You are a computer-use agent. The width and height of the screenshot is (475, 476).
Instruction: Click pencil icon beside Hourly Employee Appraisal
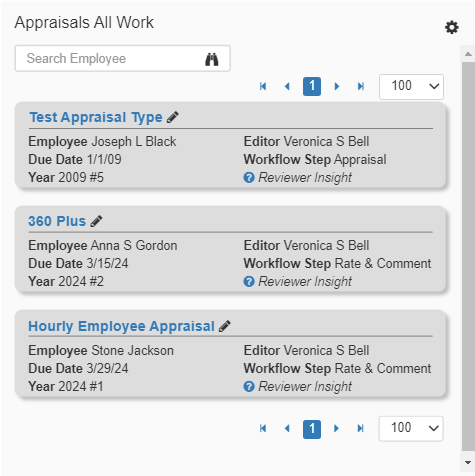(225, 326)
